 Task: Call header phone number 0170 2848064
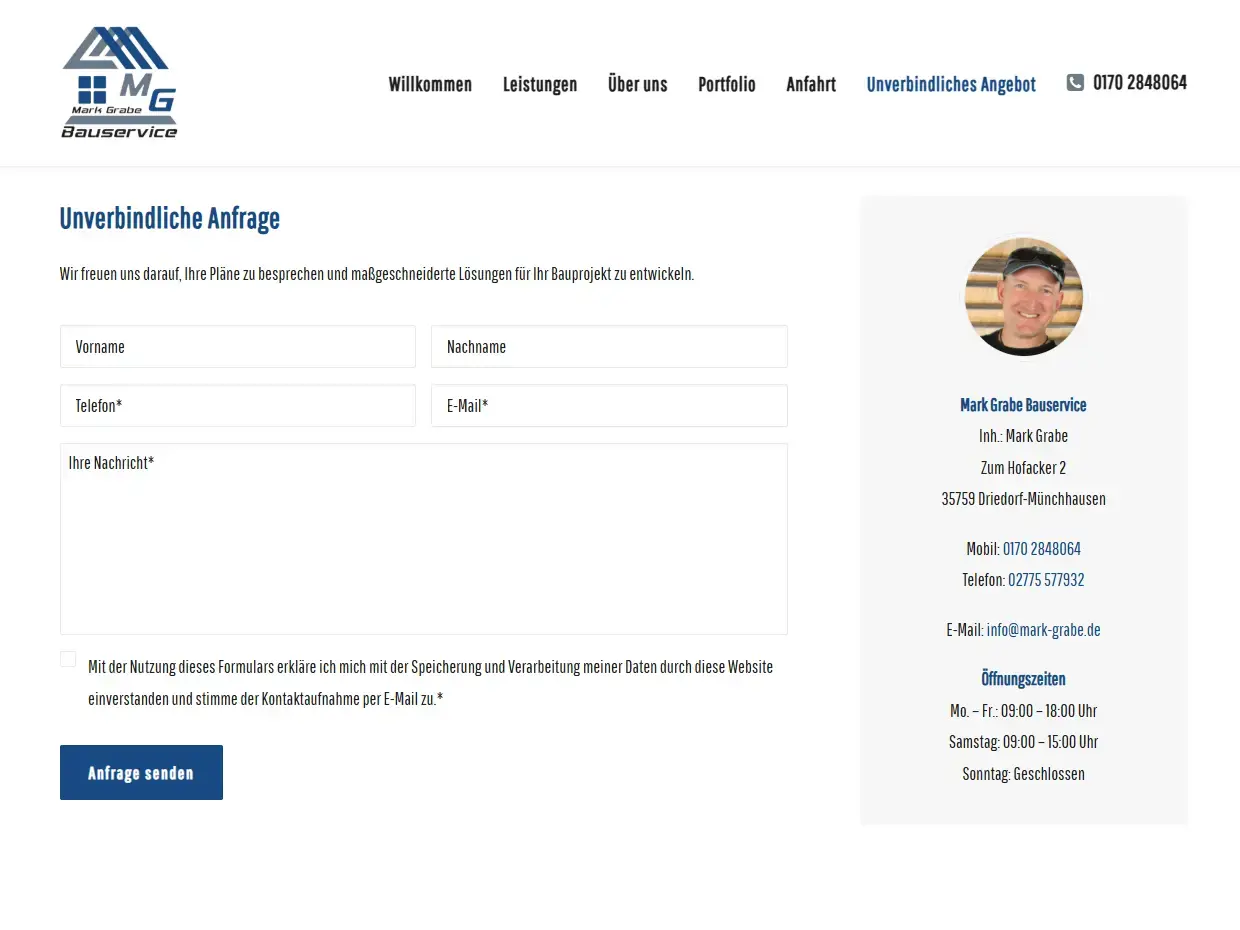pyautogui.click(x=1139, y=83)
